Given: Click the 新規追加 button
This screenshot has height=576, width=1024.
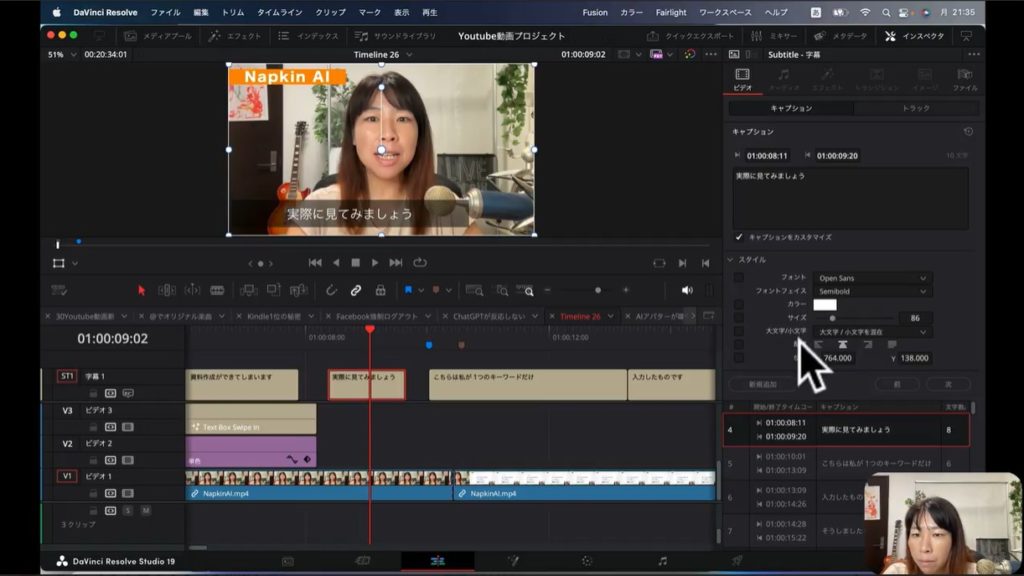Looking at the screenshot, I should 762,384.
